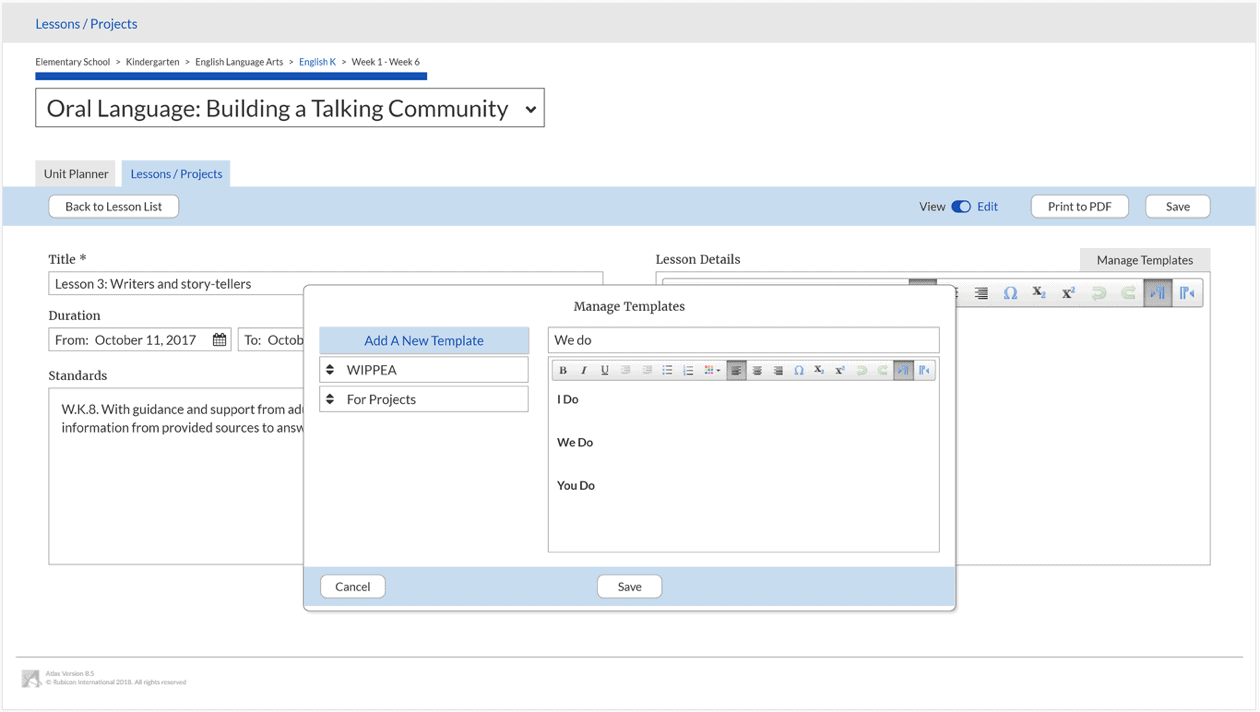The width and height of the screenshot is (1260, 712).
Task: Click the Standards text box
Action: tap(177, 476)
